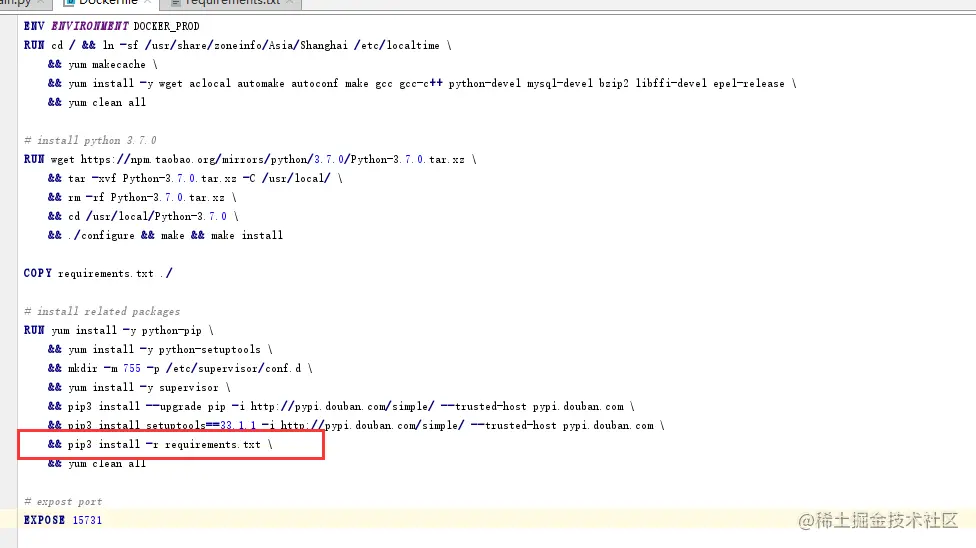Click the 'yum makecache' line
This screenshot has height=548, width=976.
(103, 65)
